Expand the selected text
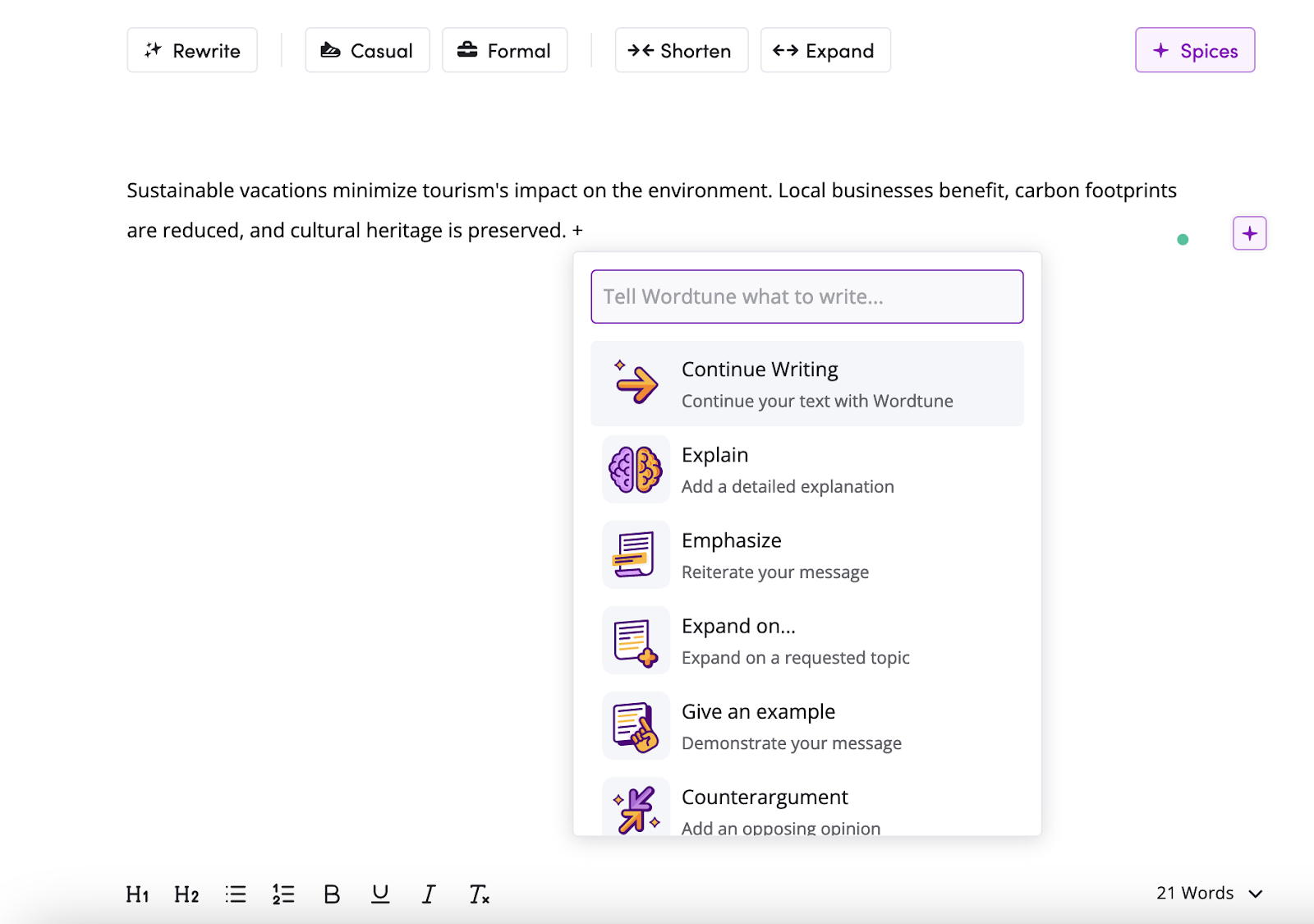The width and height of the screenshot is (1314, 924). (825, 50)
